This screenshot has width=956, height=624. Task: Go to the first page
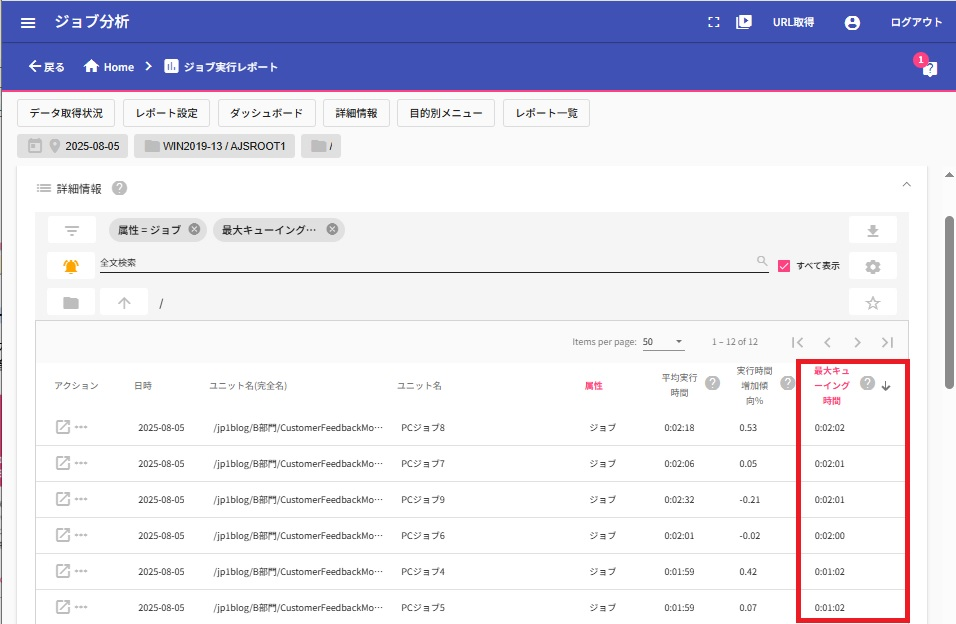(x=797, y=342)
